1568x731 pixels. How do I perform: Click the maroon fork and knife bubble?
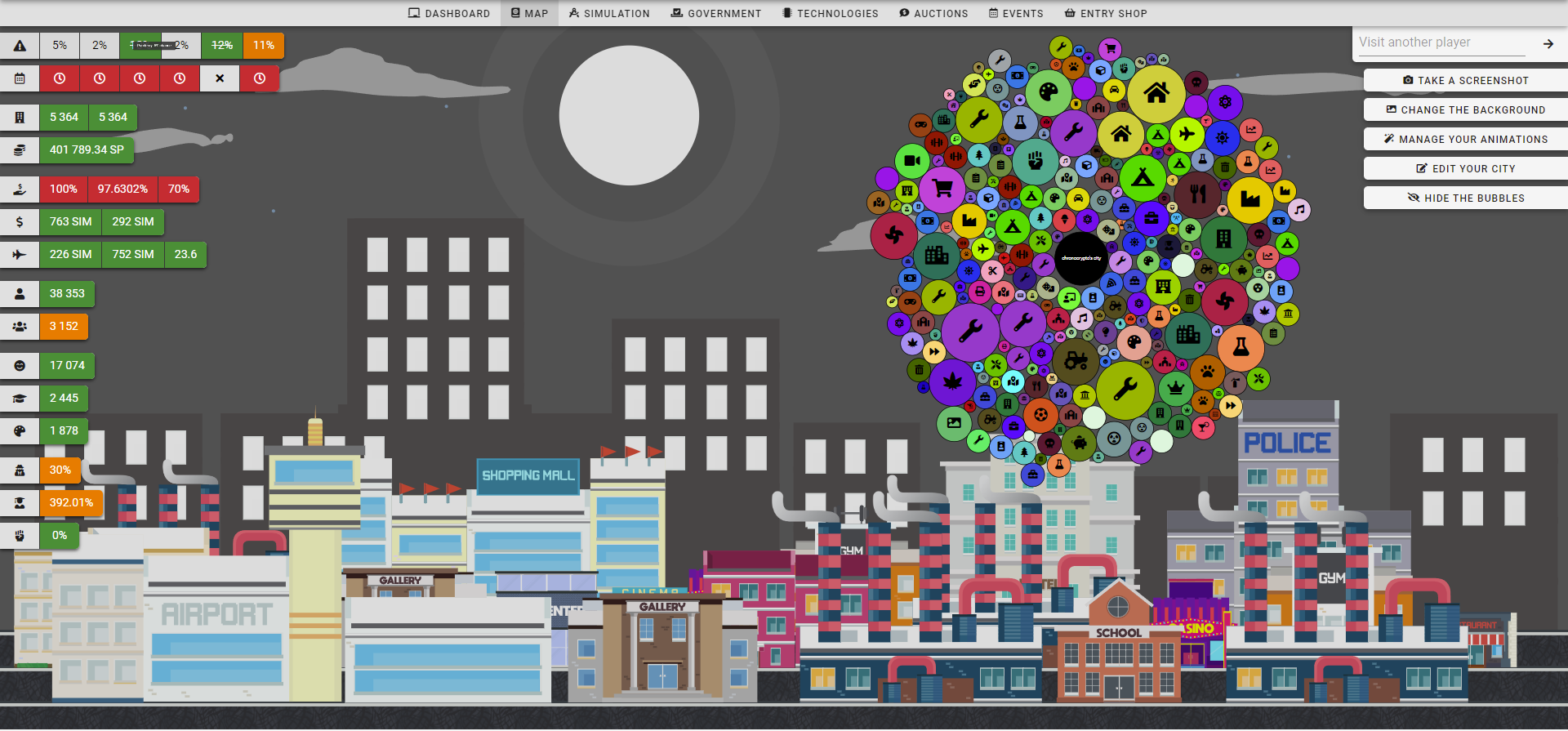(x=1198, y=194)
